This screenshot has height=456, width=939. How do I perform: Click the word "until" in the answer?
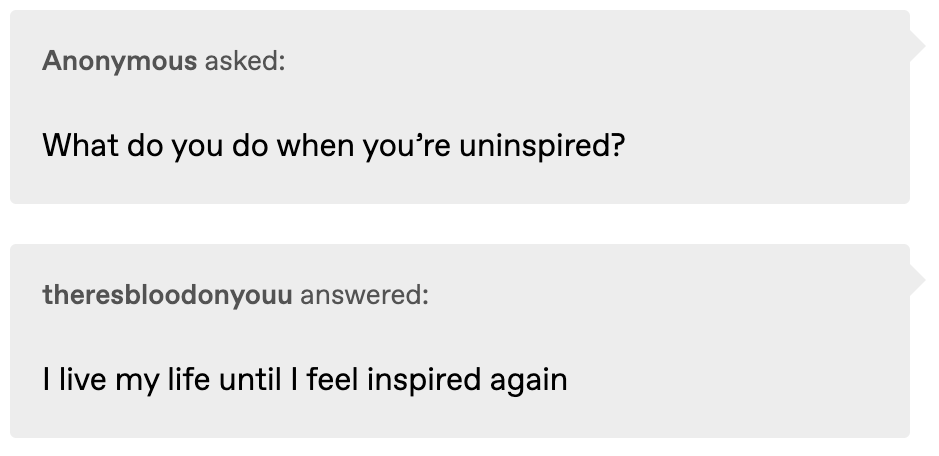[x=250, y=379]
